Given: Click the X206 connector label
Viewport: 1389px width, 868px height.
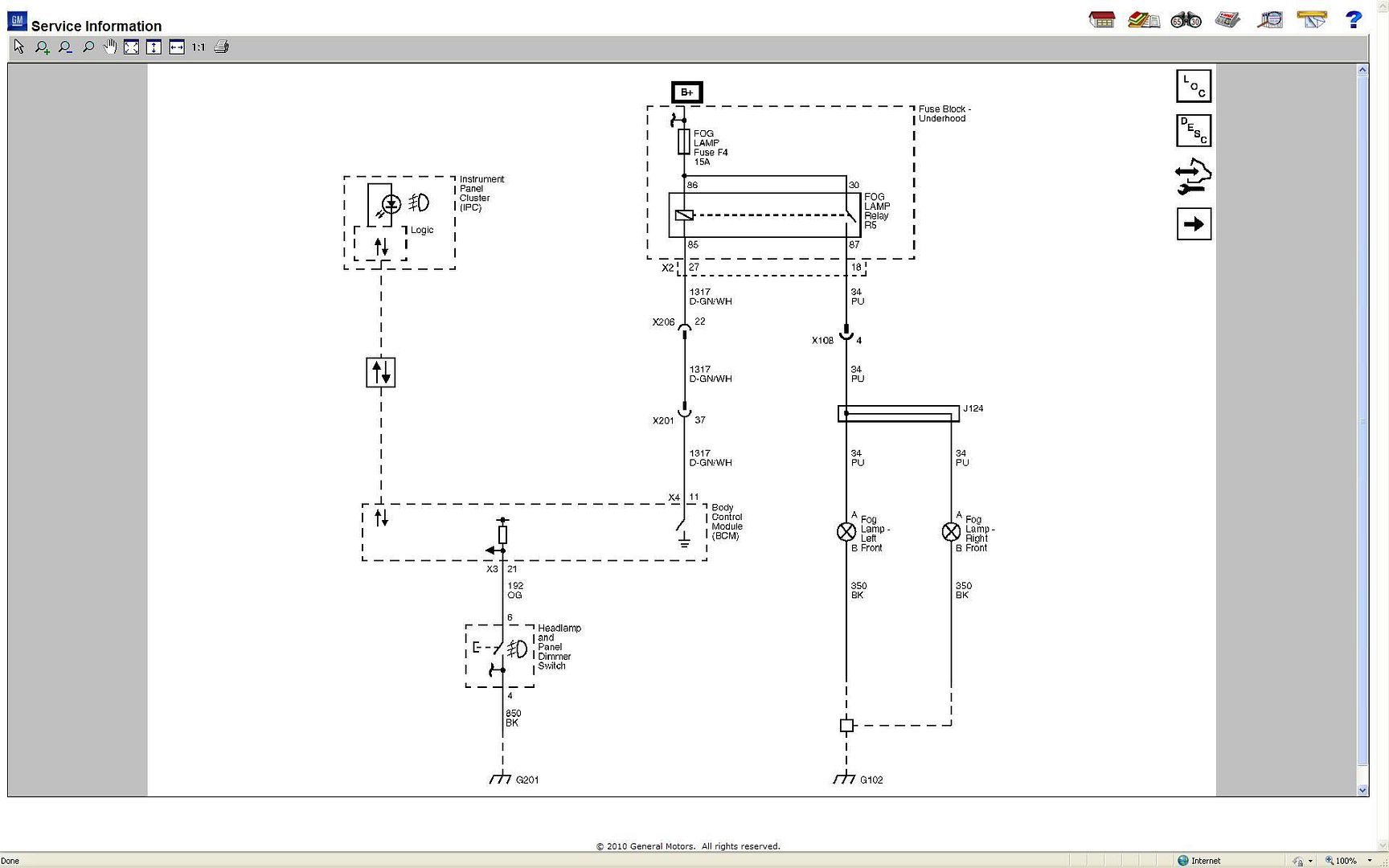Looking at the screenshot, I should click(663, 322).
